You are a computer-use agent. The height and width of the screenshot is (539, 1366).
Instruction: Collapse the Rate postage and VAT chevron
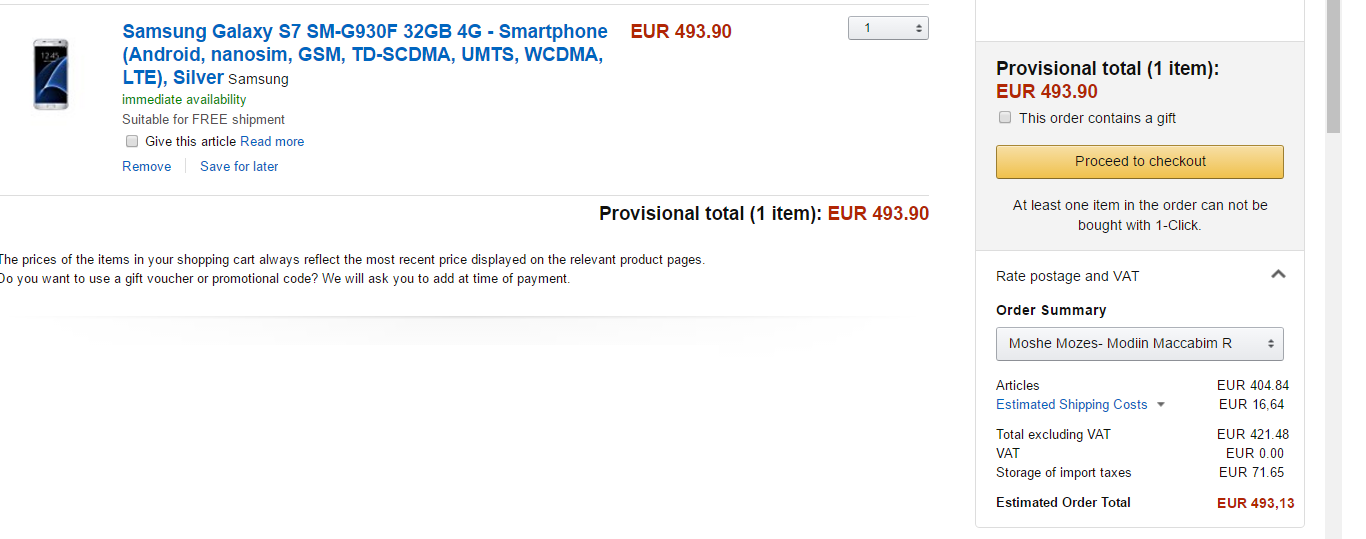click(x=1278, y=275)
